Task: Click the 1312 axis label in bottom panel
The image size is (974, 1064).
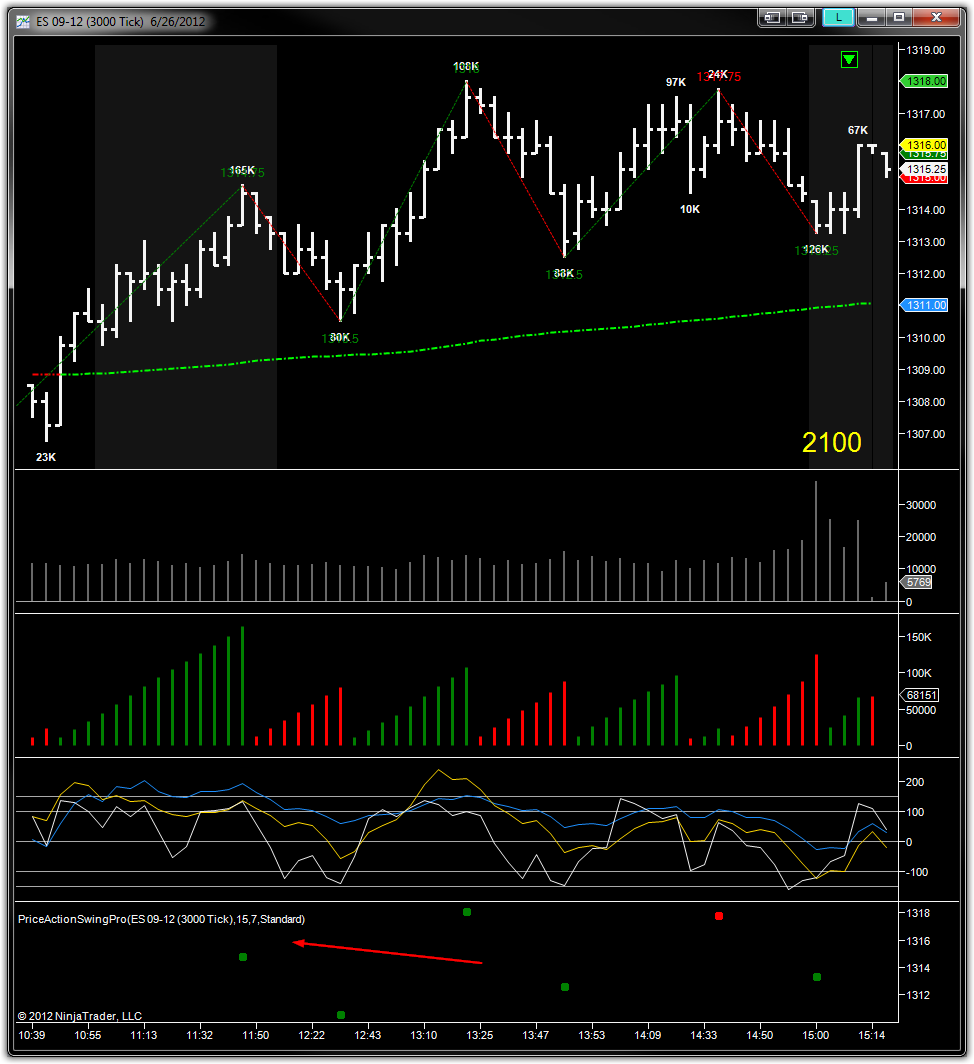Action: (x=918, y=995)
